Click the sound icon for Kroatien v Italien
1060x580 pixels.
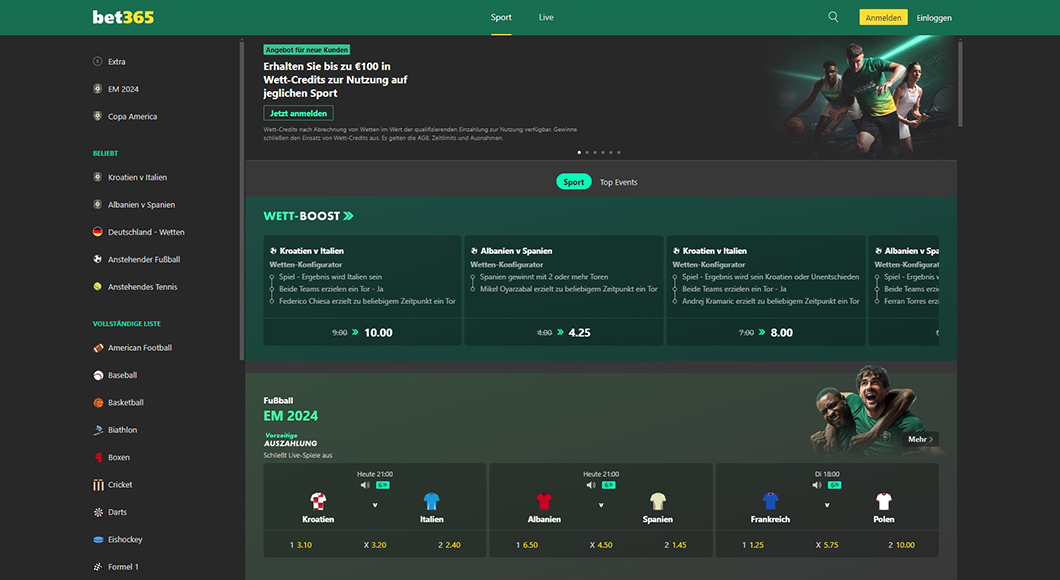tap(365, 485)
